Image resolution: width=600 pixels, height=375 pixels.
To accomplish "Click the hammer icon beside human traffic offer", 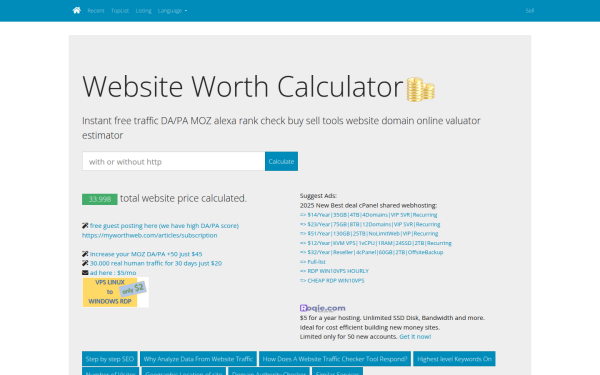I will pyautogui.click(x=85, y=263).
